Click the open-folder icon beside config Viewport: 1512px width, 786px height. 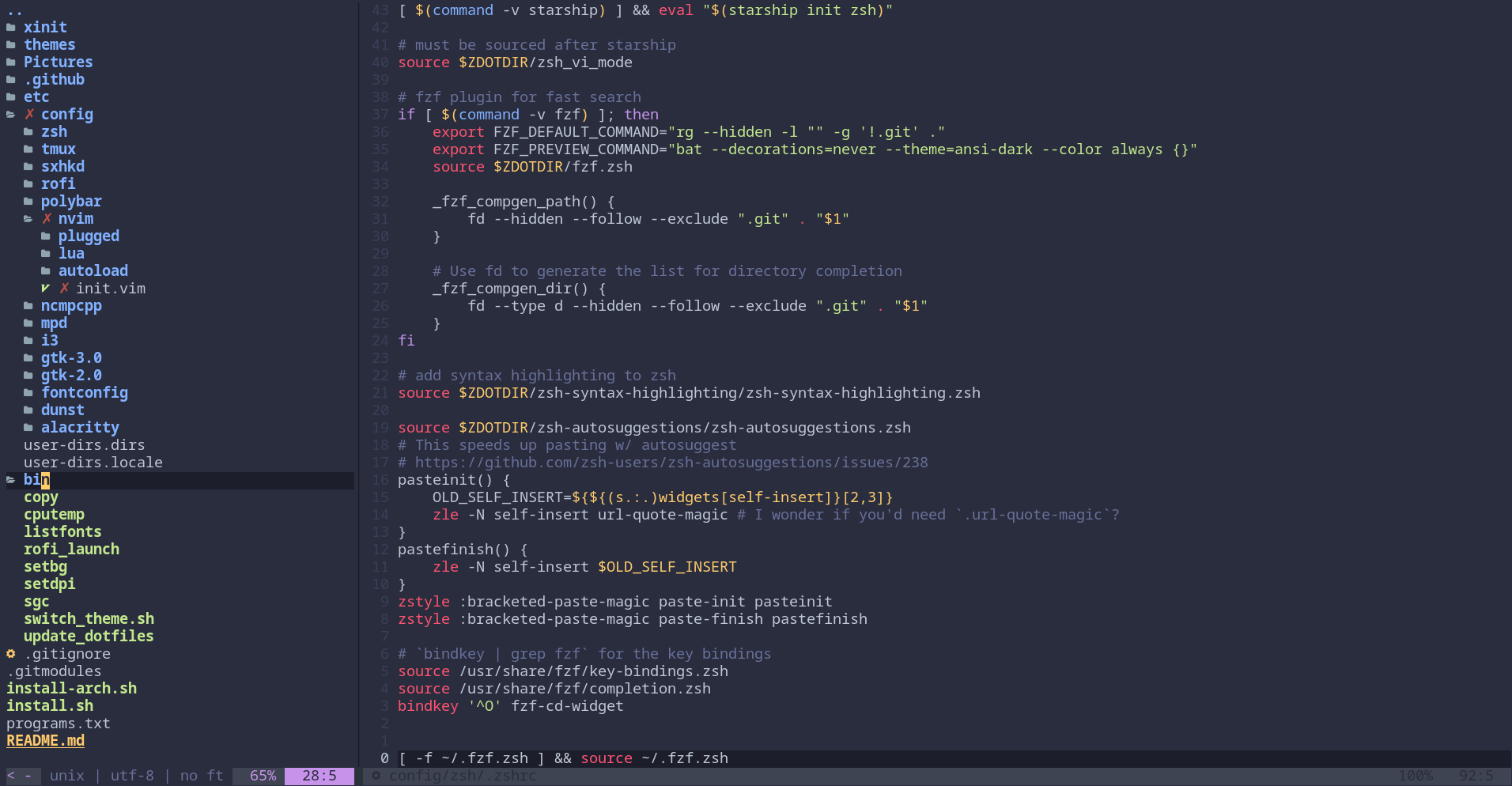point(11,114)
